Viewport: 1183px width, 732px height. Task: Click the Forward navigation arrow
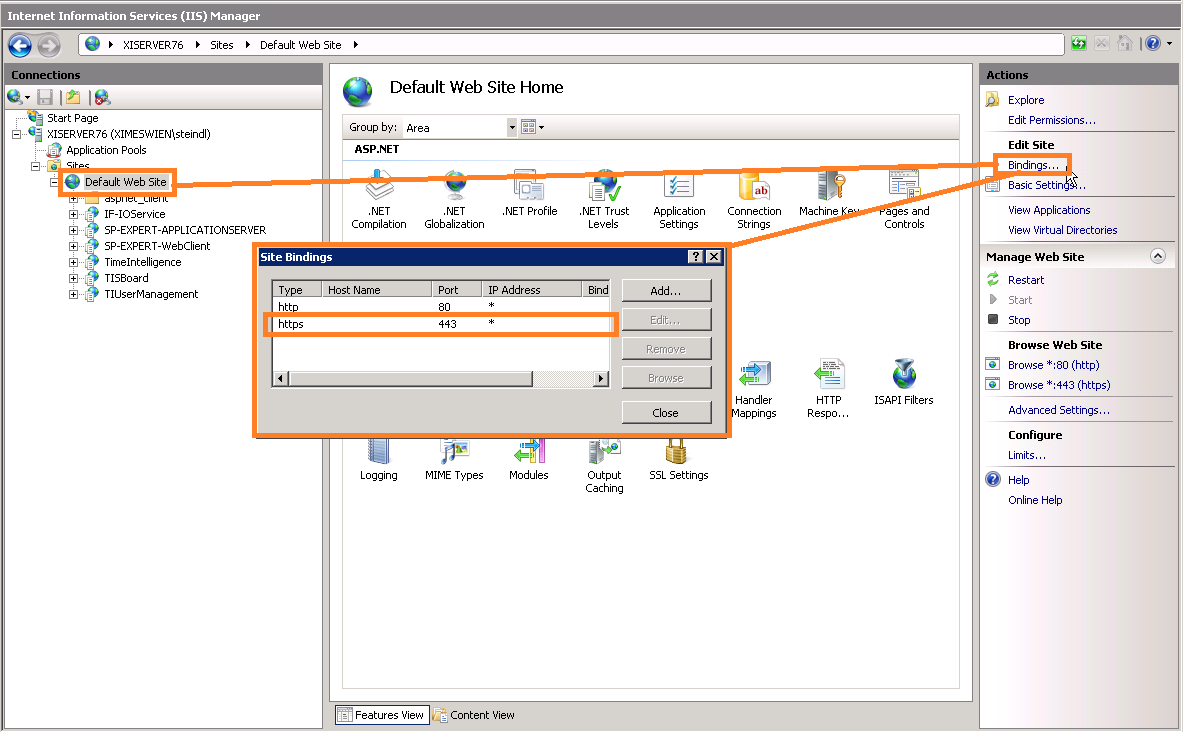point(49,45)
